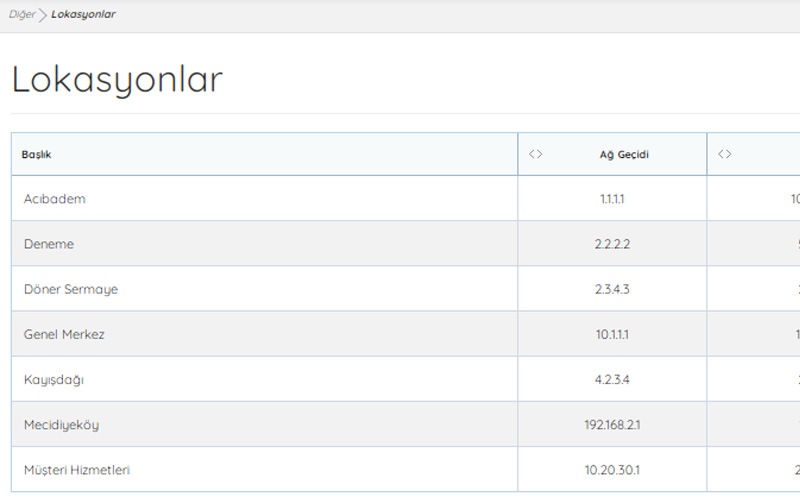Viewport: 800px width, 500px height.
Task: Select gateway address 2.3.4.3
Action: click(x=612, y=289)
